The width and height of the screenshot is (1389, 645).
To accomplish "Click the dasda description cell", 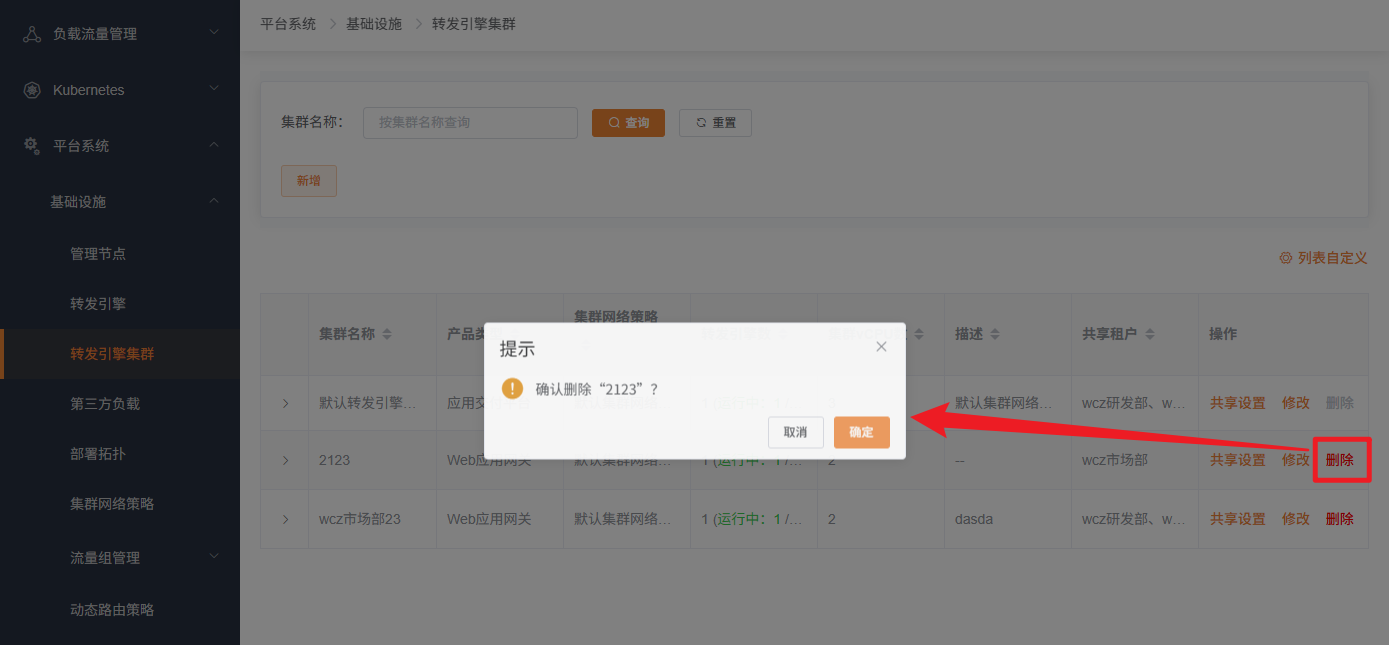I will pyautogui.click(x=974, y=519).
